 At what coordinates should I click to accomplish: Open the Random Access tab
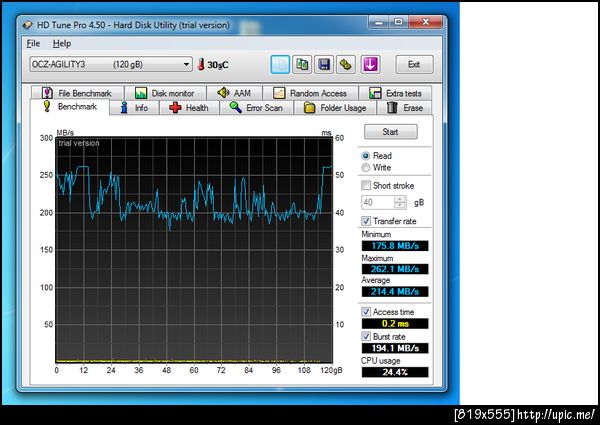tap(310, 93)
